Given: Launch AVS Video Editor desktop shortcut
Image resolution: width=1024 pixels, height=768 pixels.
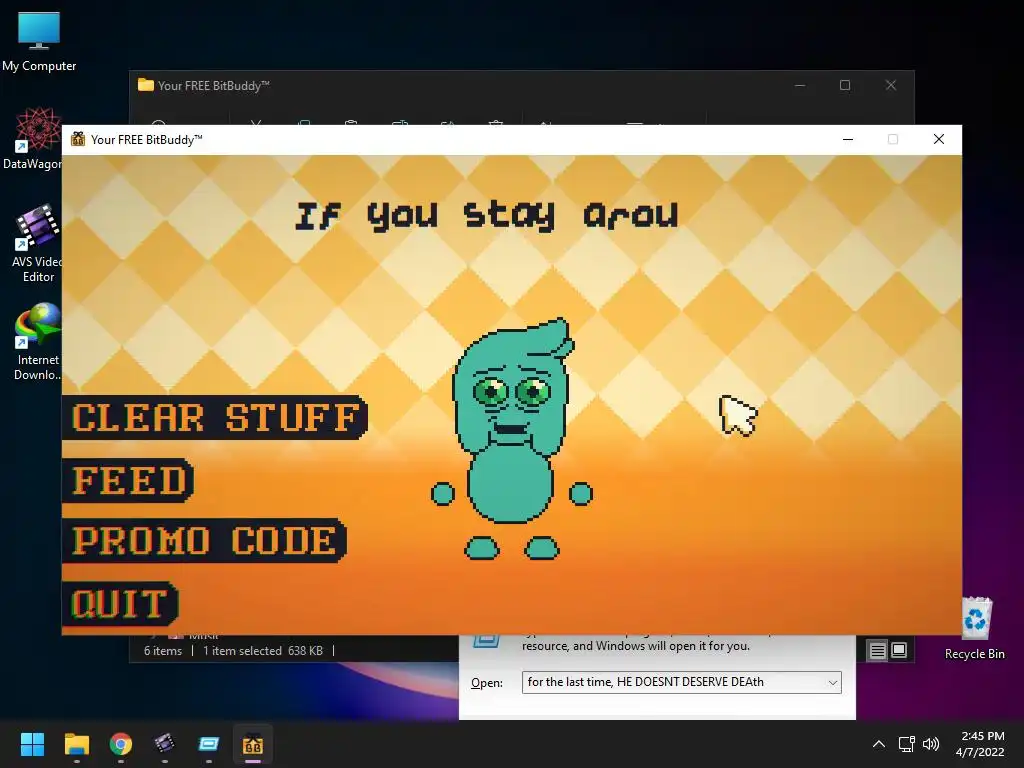Looking at the screenshot, I should tap(37, 243).
